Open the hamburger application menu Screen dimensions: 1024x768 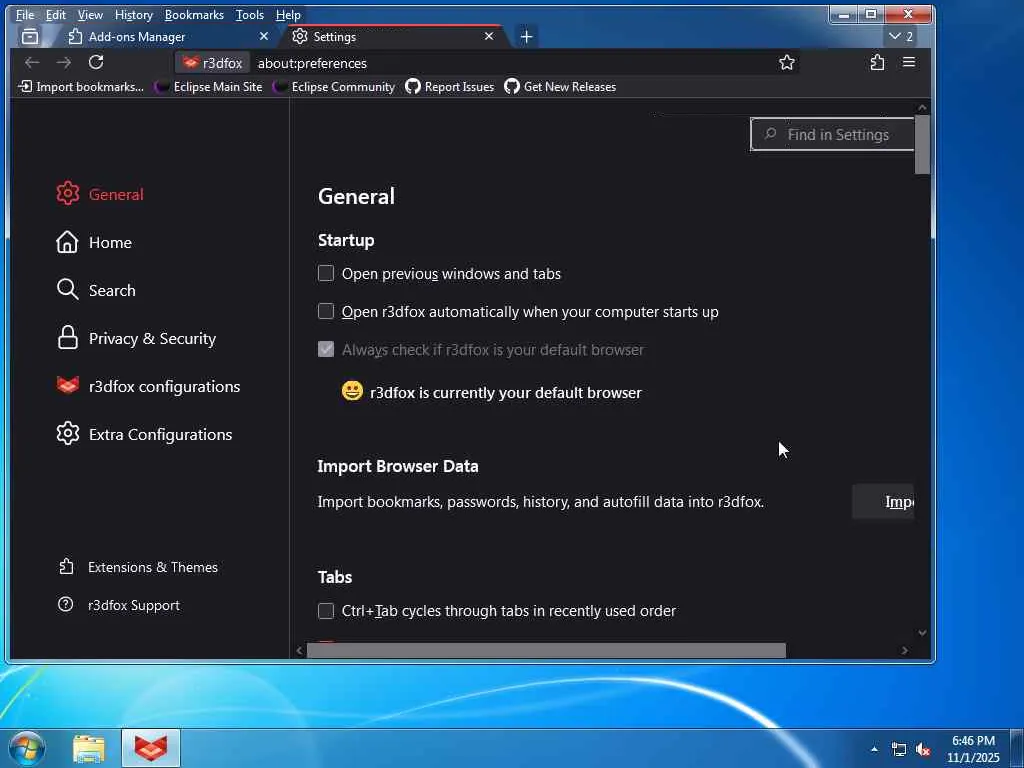pos(908,63)
